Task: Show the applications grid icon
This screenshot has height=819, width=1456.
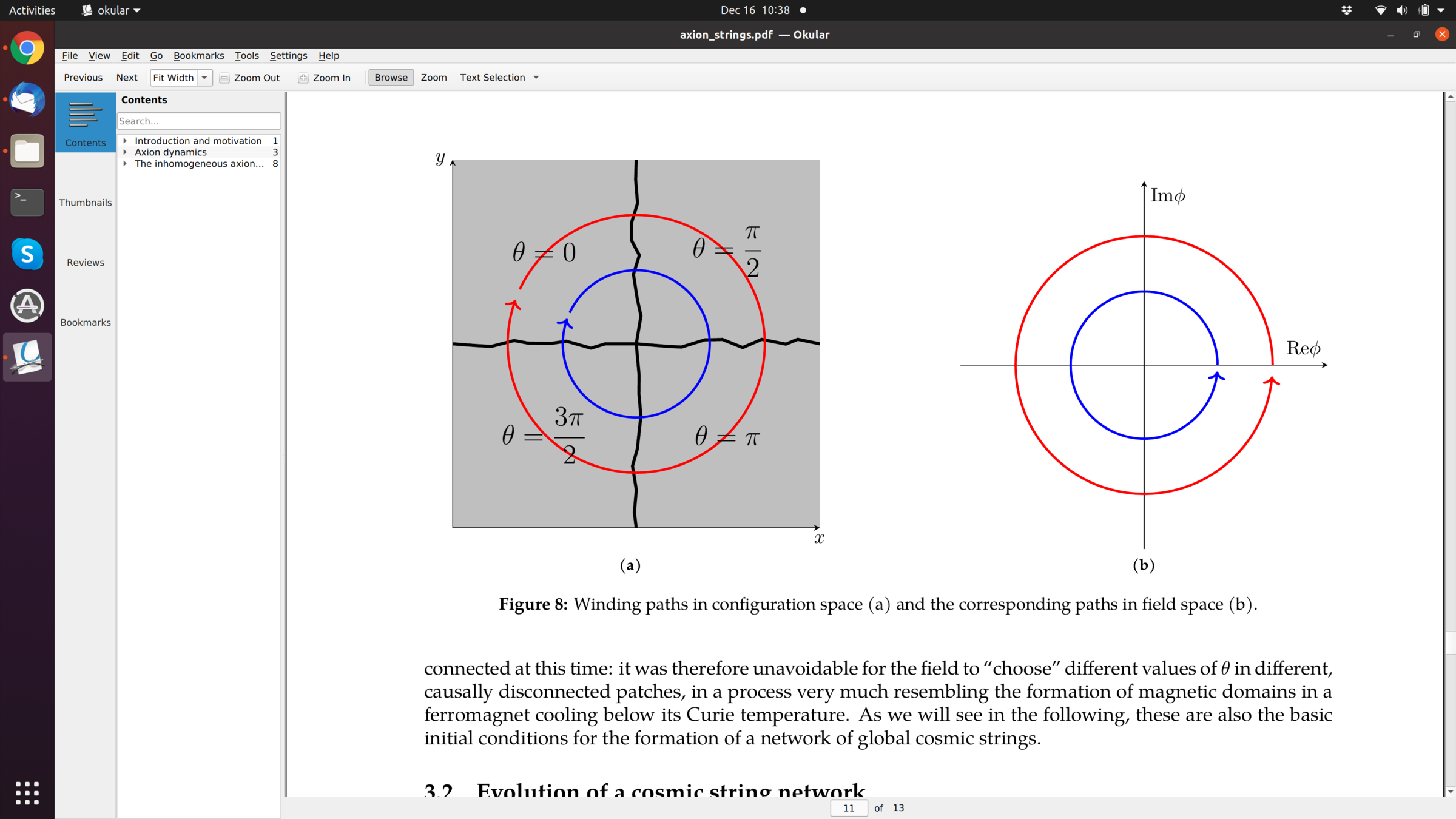Action: pos(27,792)
